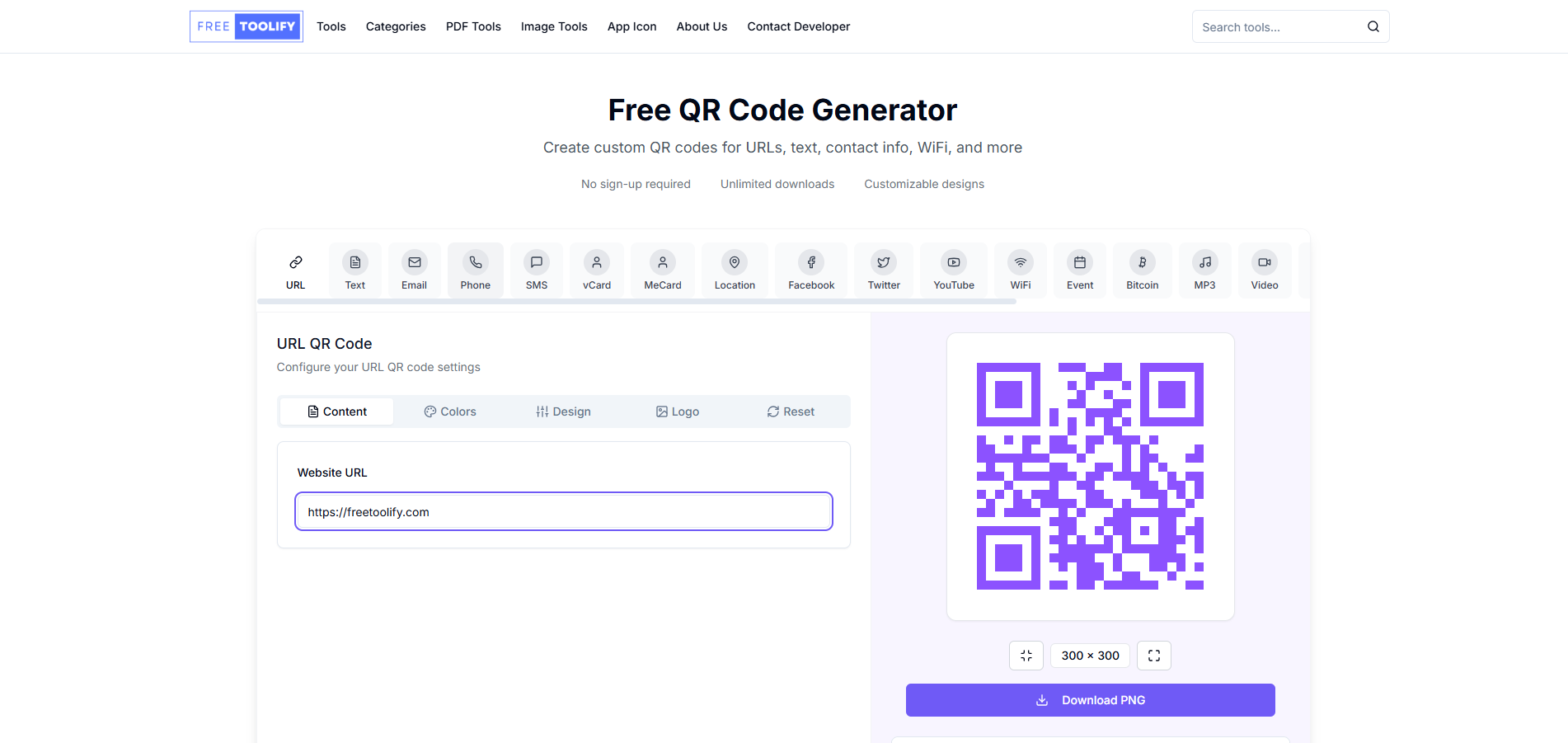Open the PDF Tools menu
The height and width of the screenshot is (743, 1568).
coord(473,26)
